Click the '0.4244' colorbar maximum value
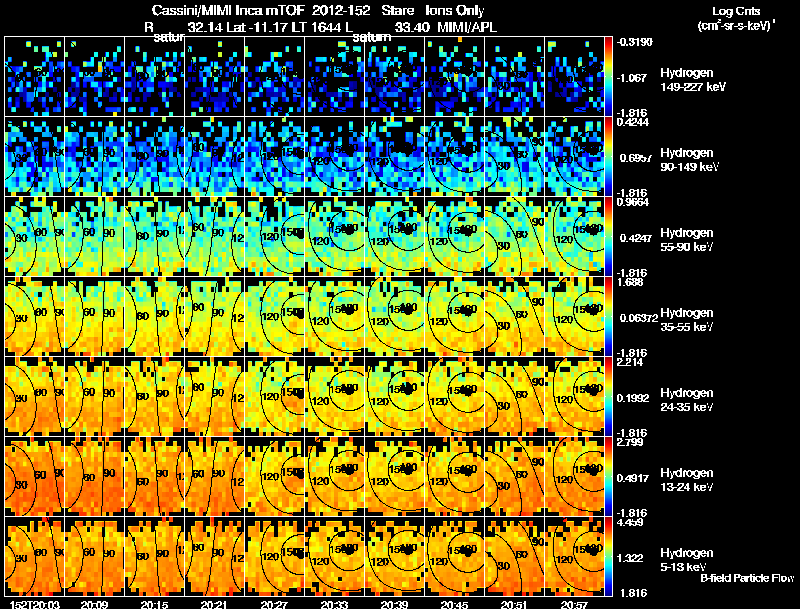This screenshot has height=609, width=800. click(633, 122)
